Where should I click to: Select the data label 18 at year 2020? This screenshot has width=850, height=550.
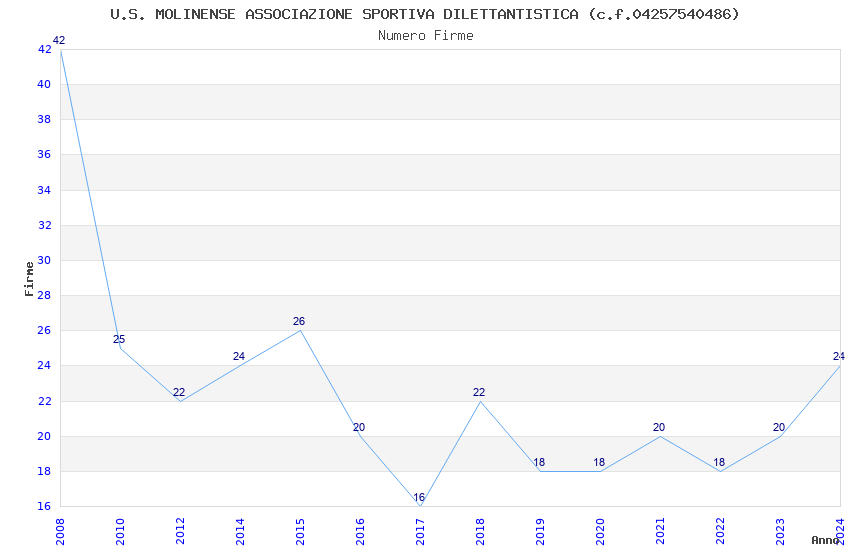tap(599, 462)
